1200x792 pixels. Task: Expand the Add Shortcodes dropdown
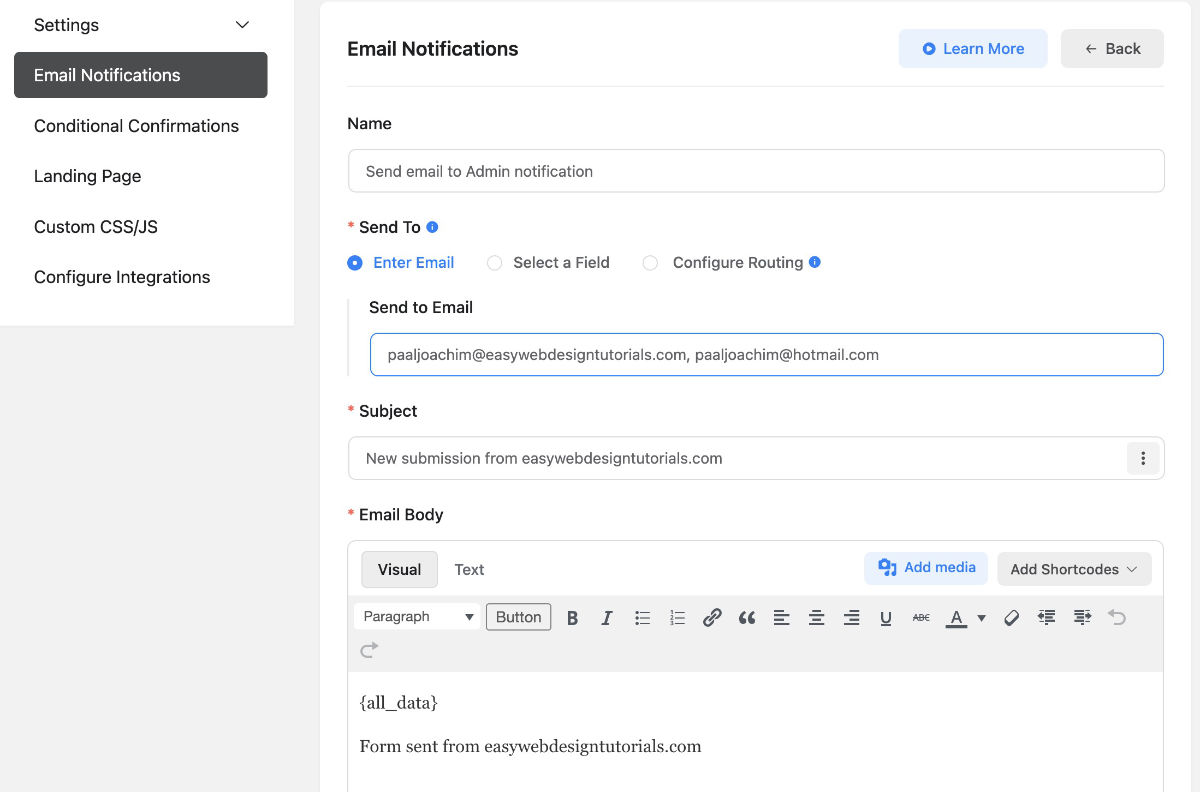tap(1074, 569)
